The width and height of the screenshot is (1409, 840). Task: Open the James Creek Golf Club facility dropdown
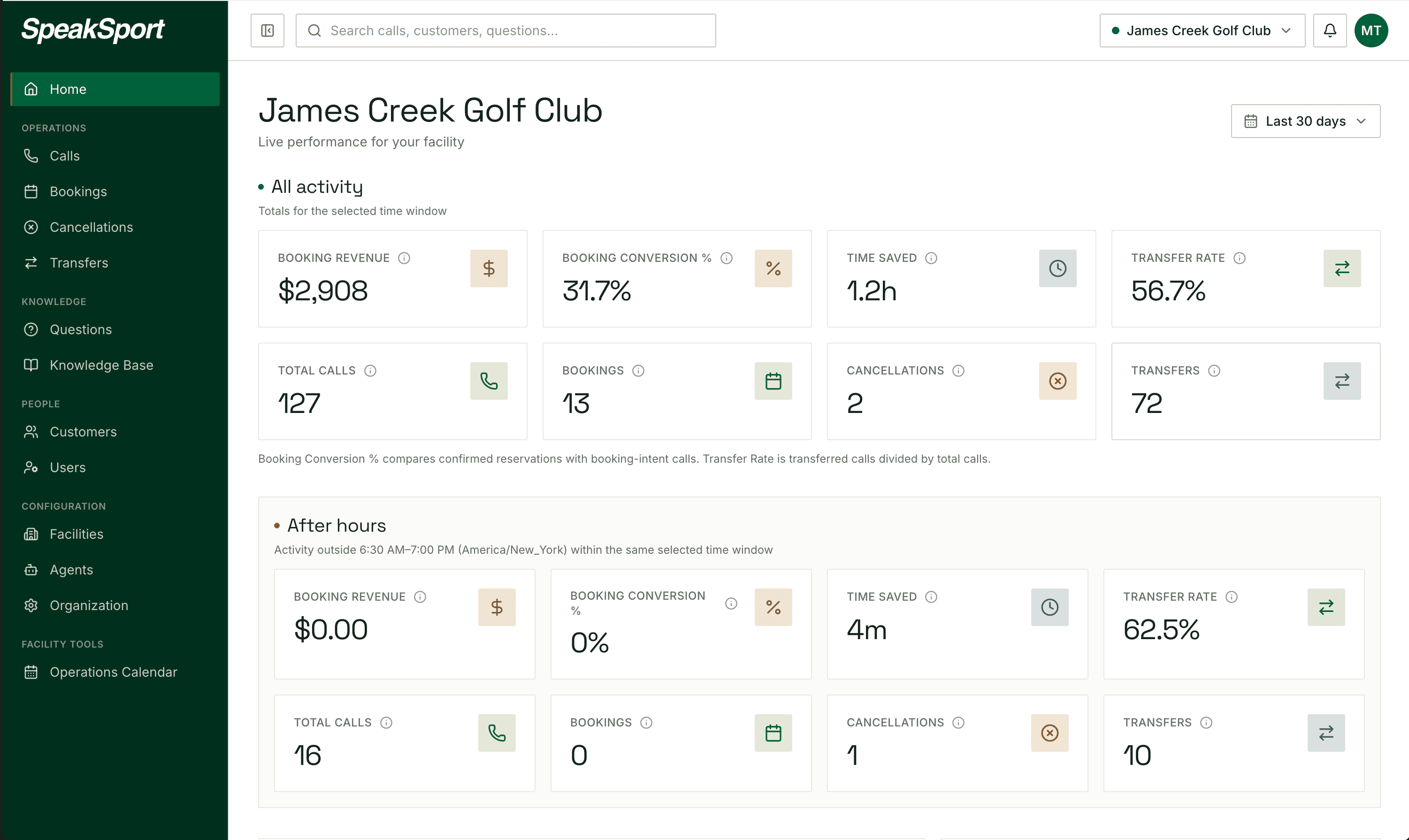(1202, 31)
